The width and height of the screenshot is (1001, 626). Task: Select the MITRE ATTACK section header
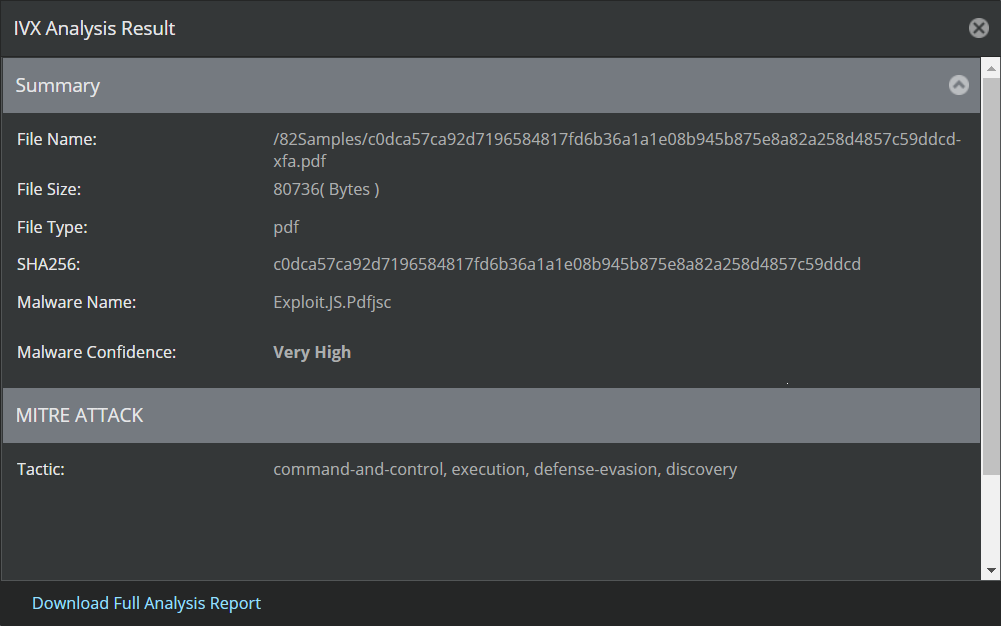pyautogui.click(x=491, y=415)
